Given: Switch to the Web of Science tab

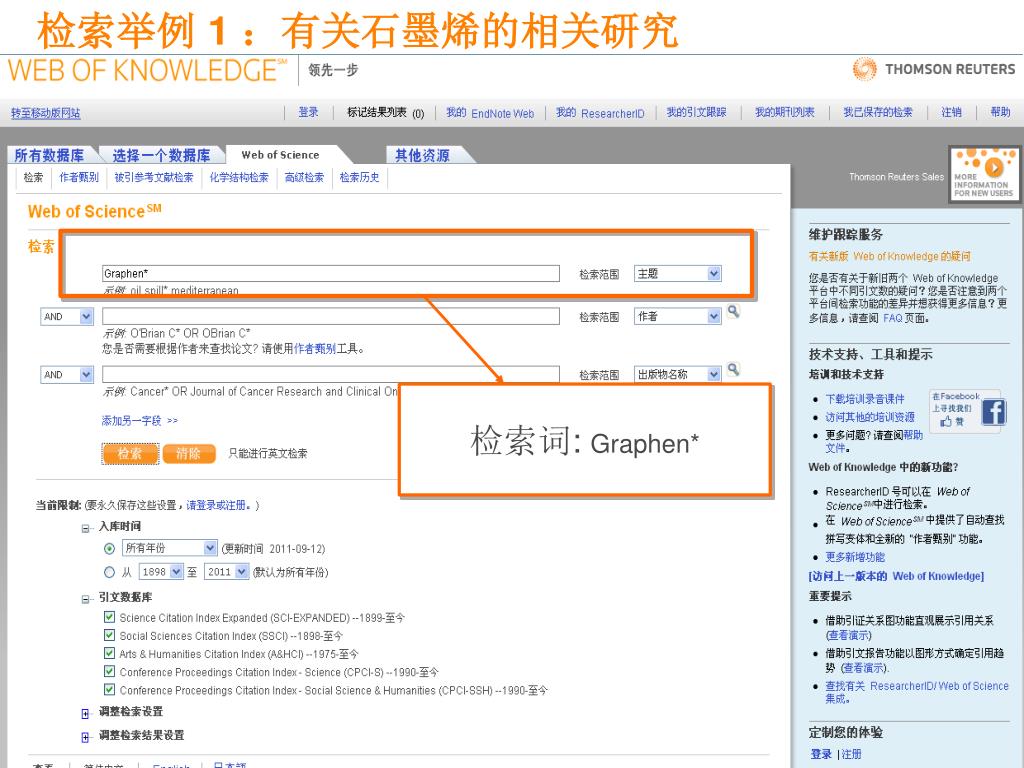Looking at the screenshot, I should [x=280, y=155].
